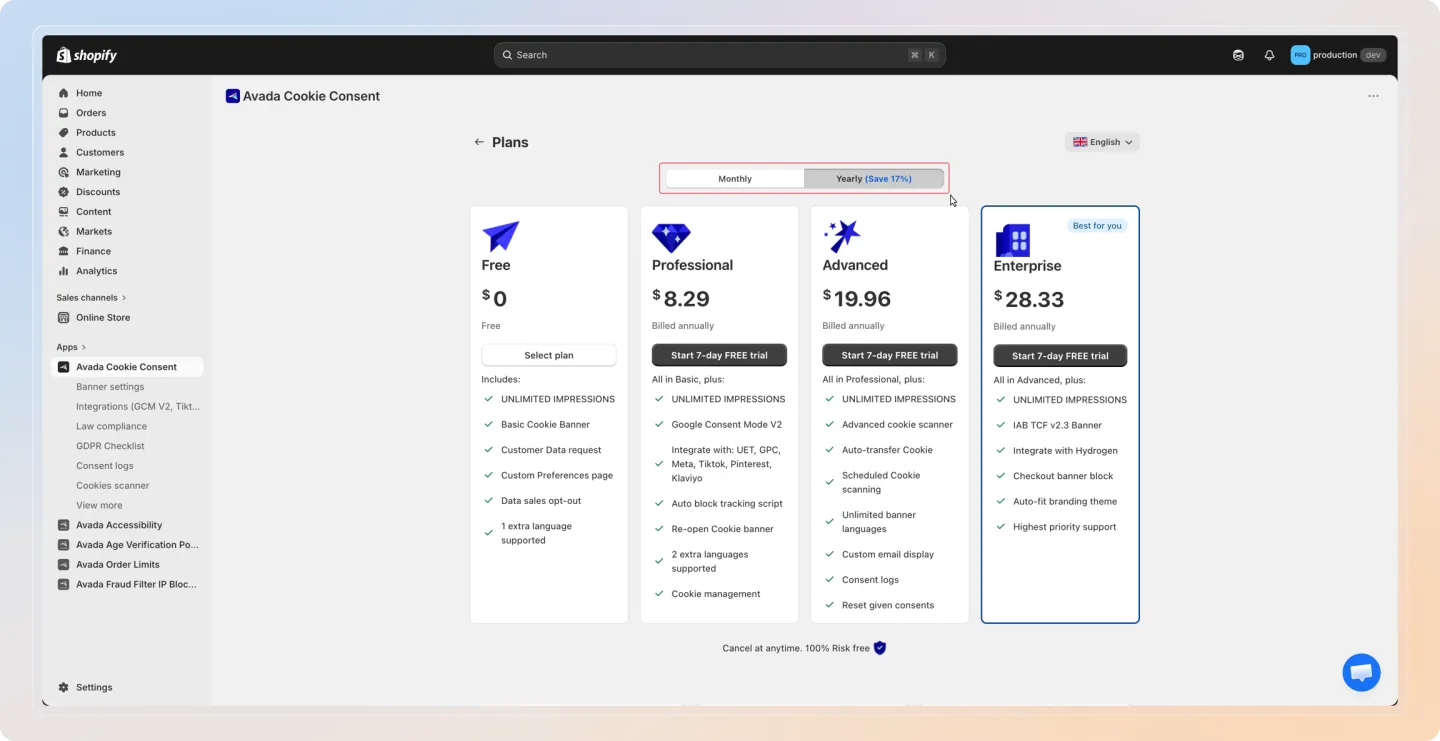Click the Customers person icon
Viewport: 1440px width, 741px height.
(x=64, y=153)
